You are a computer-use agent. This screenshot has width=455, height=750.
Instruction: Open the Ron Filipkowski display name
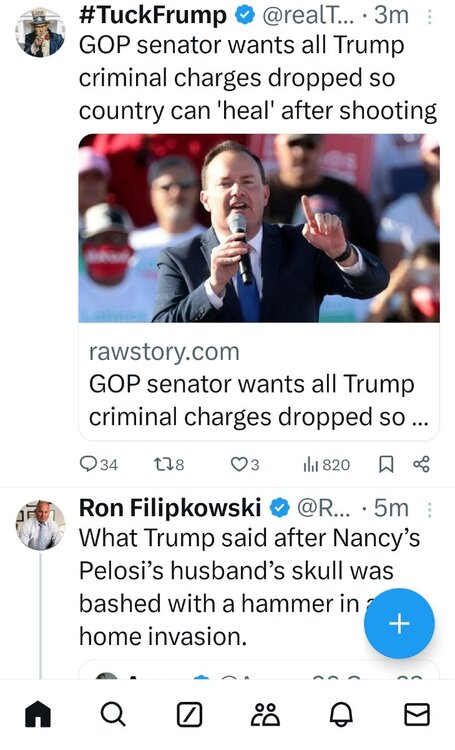pos(170,508)
